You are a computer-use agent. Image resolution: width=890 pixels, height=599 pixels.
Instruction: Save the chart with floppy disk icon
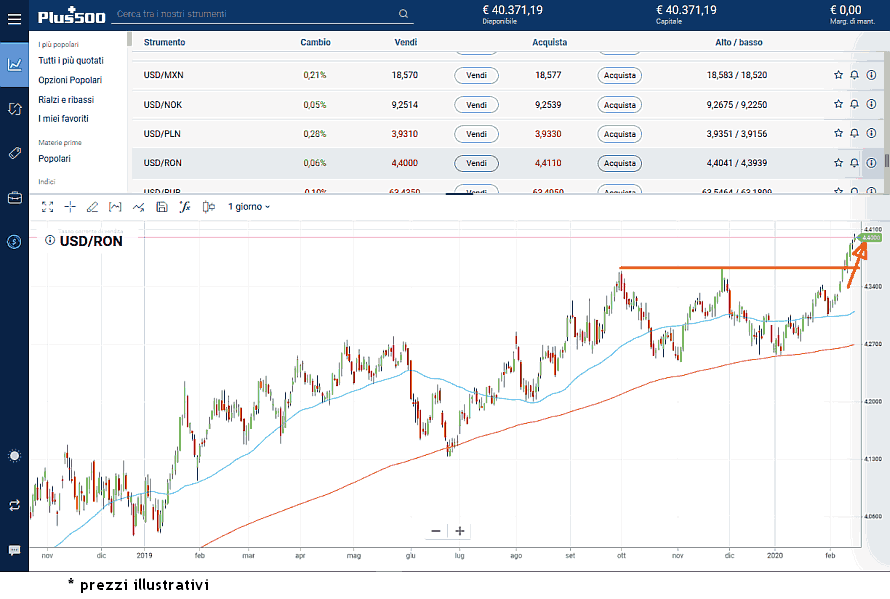click(x=161, y=207)
